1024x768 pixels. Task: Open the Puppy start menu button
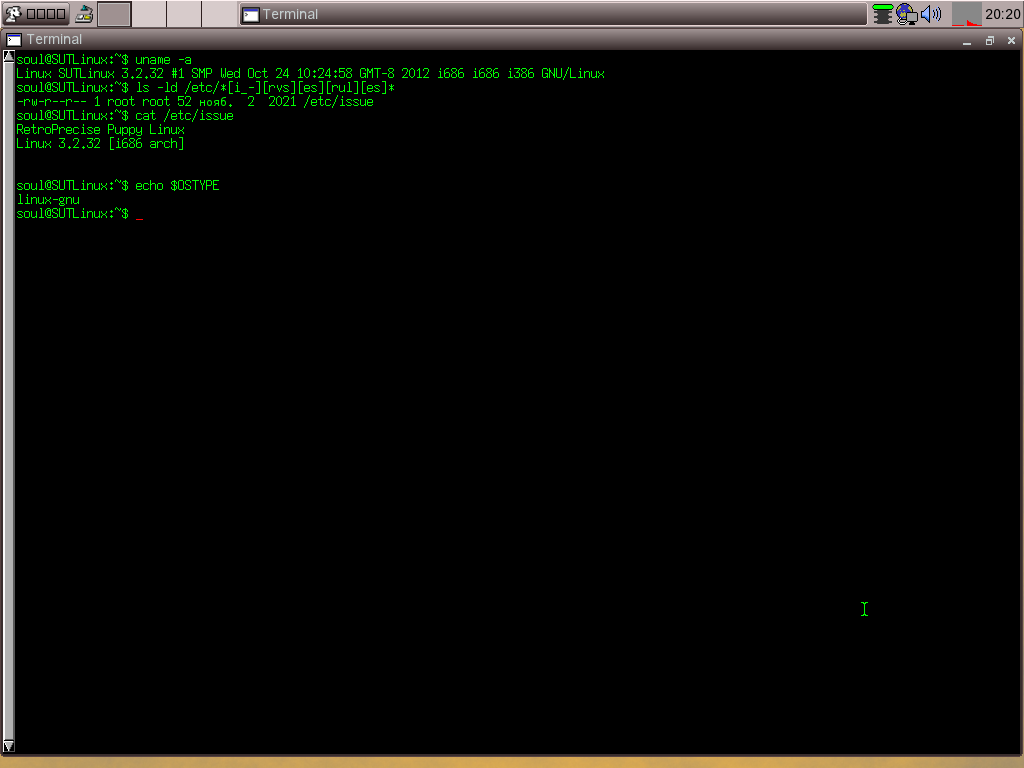(36, 14)
